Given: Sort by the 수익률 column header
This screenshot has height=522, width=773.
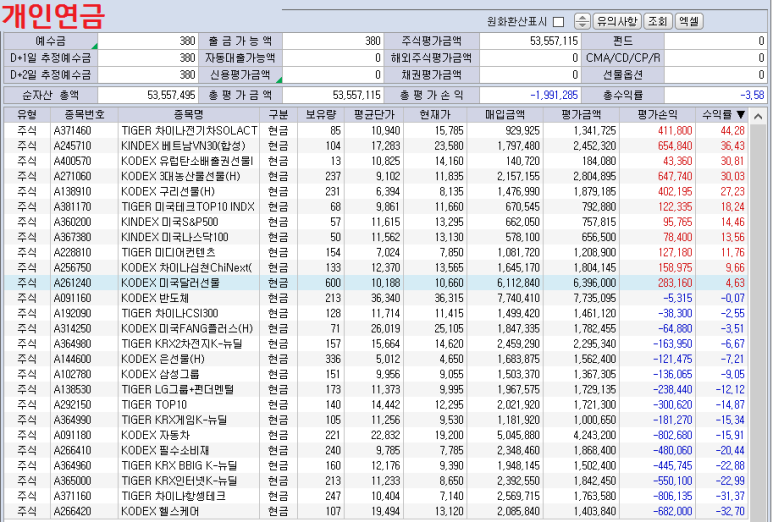Looking at the screenshot, I should click(723, 115).
